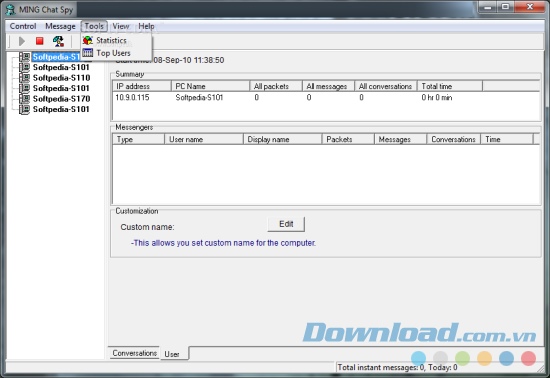
Task: Minimize the MING Chat Spy window
Action: [x=488, y=7]
